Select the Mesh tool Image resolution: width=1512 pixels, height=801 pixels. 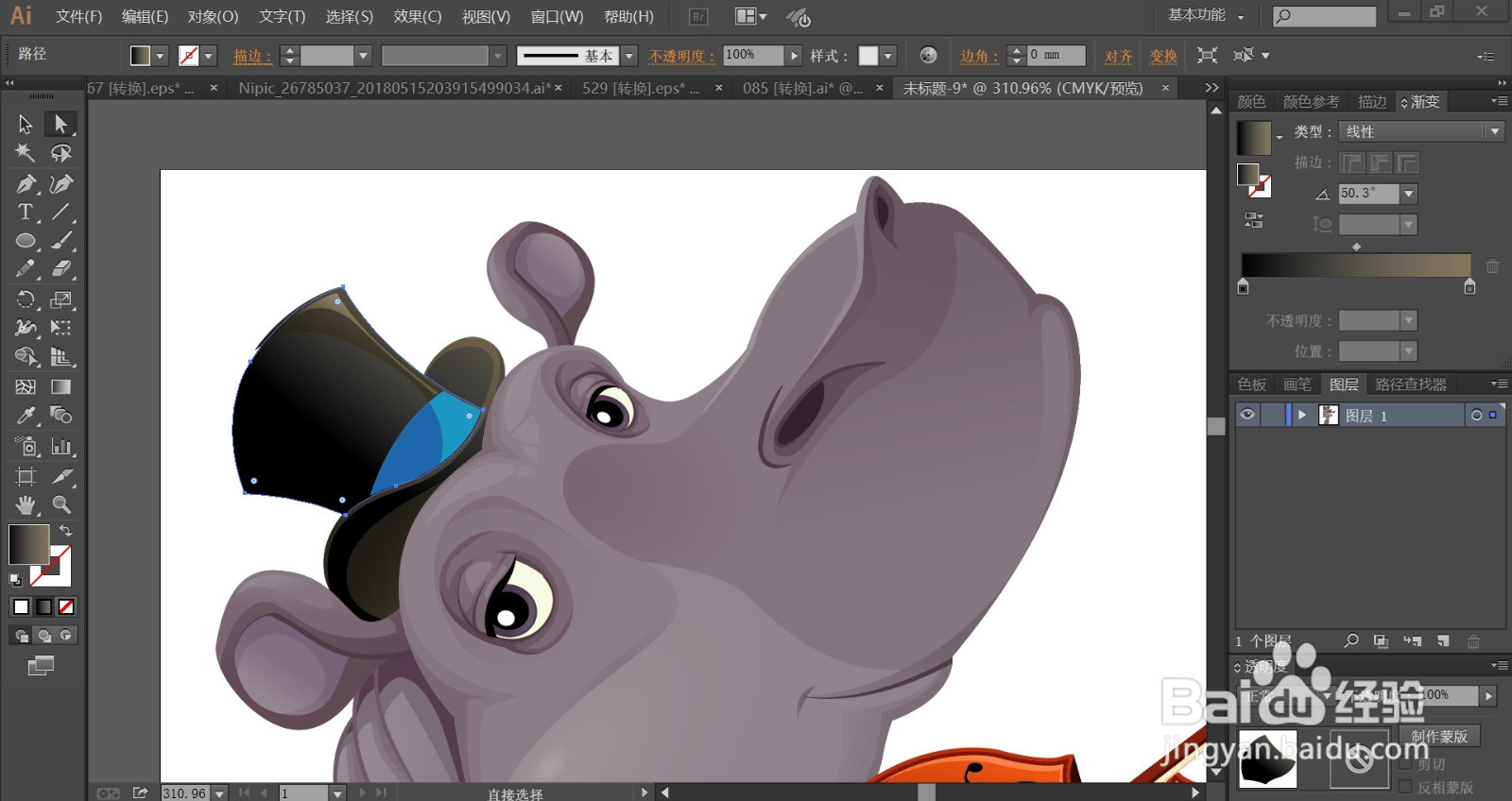pos(26,386)
